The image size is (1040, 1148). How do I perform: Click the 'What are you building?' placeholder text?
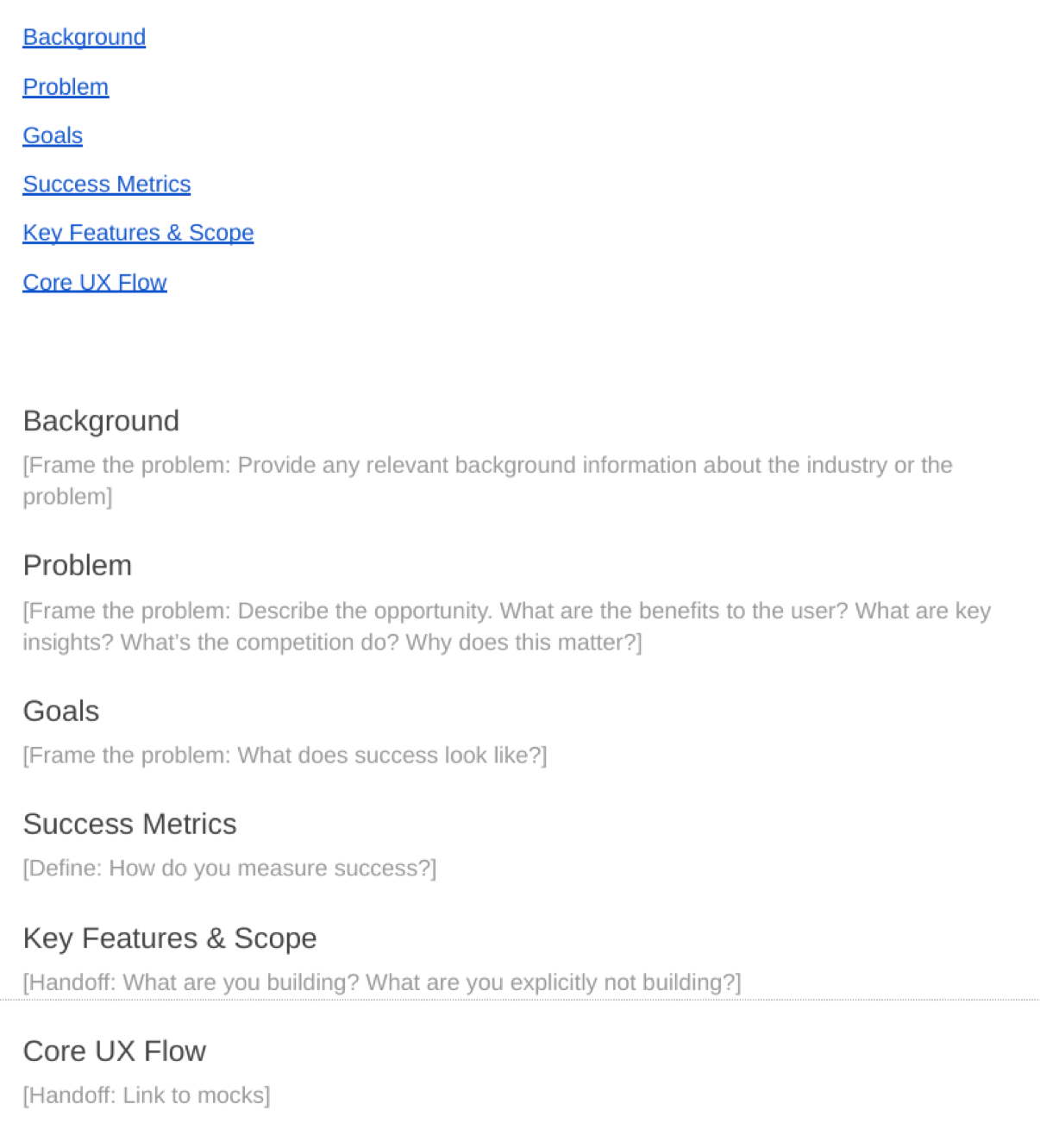(381, 982)
